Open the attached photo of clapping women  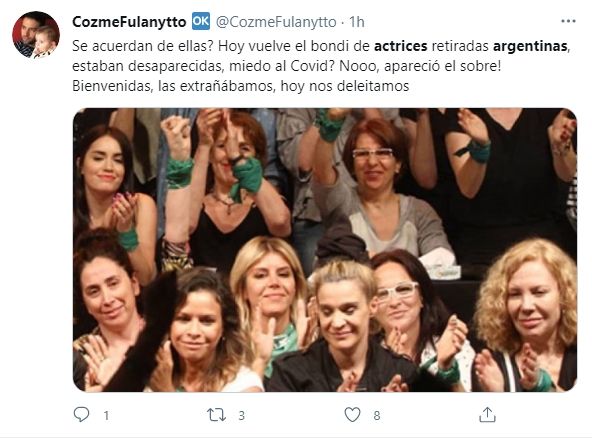point(325,250)
